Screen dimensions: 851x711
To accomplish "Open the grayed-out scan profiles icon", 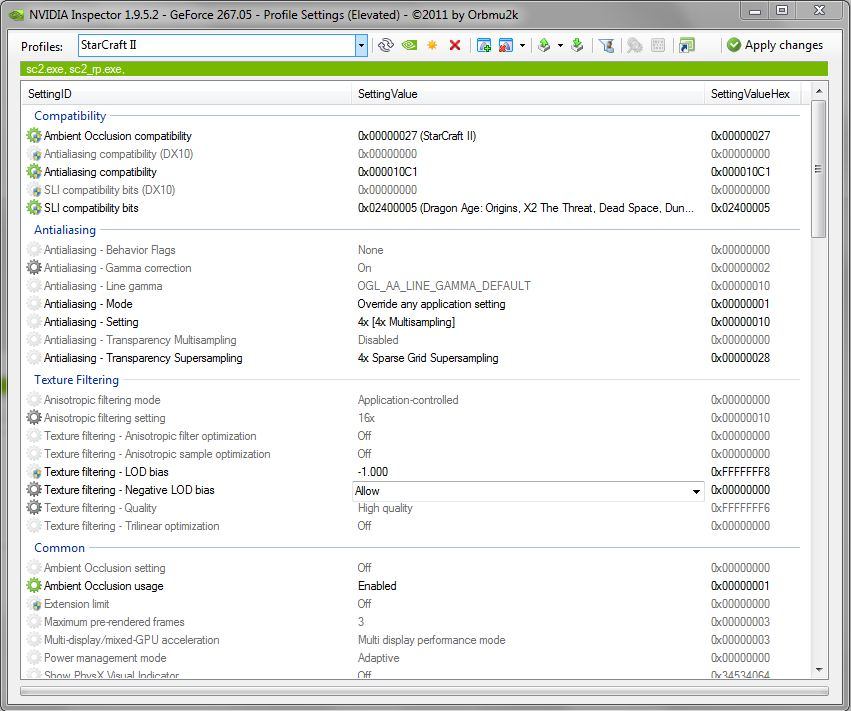I will click(634, 45).
